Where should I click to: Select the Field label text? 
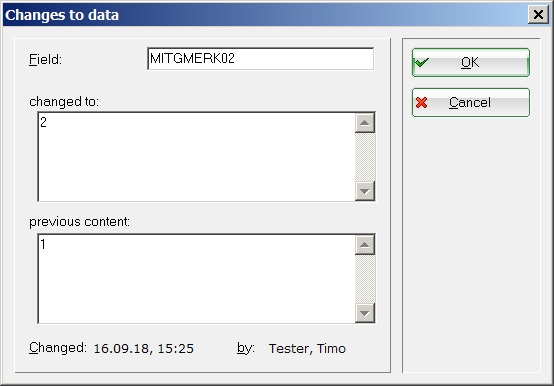[45, 59]
